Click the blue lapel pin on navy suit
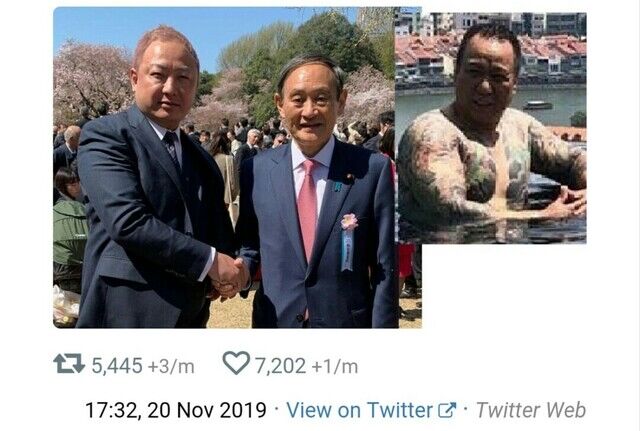Viewport: 640px width, 431px height. [338, 187]
